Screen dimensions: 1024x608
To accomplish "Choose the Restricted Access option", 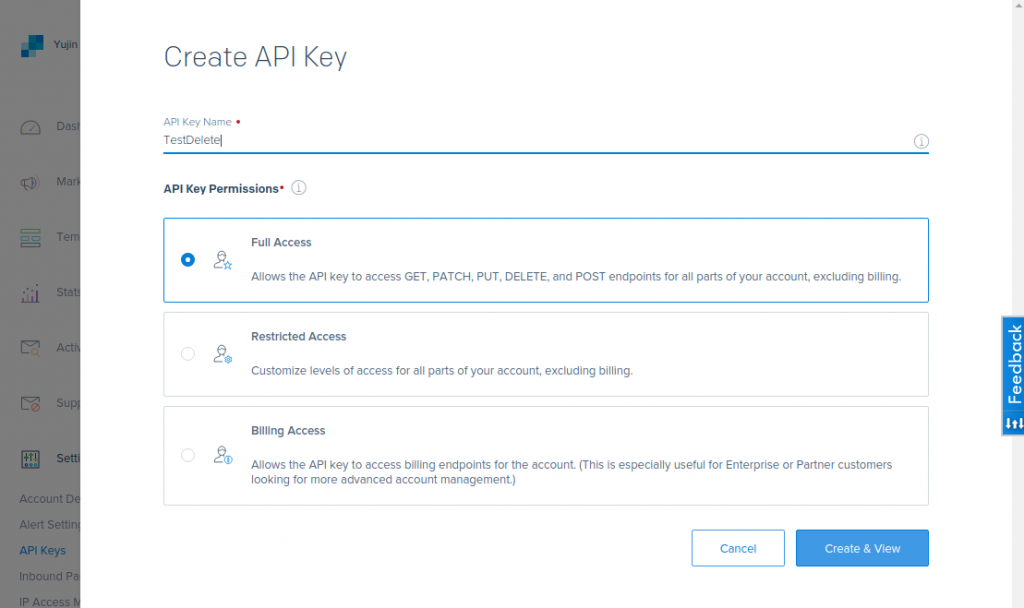I will coord(187,354).
